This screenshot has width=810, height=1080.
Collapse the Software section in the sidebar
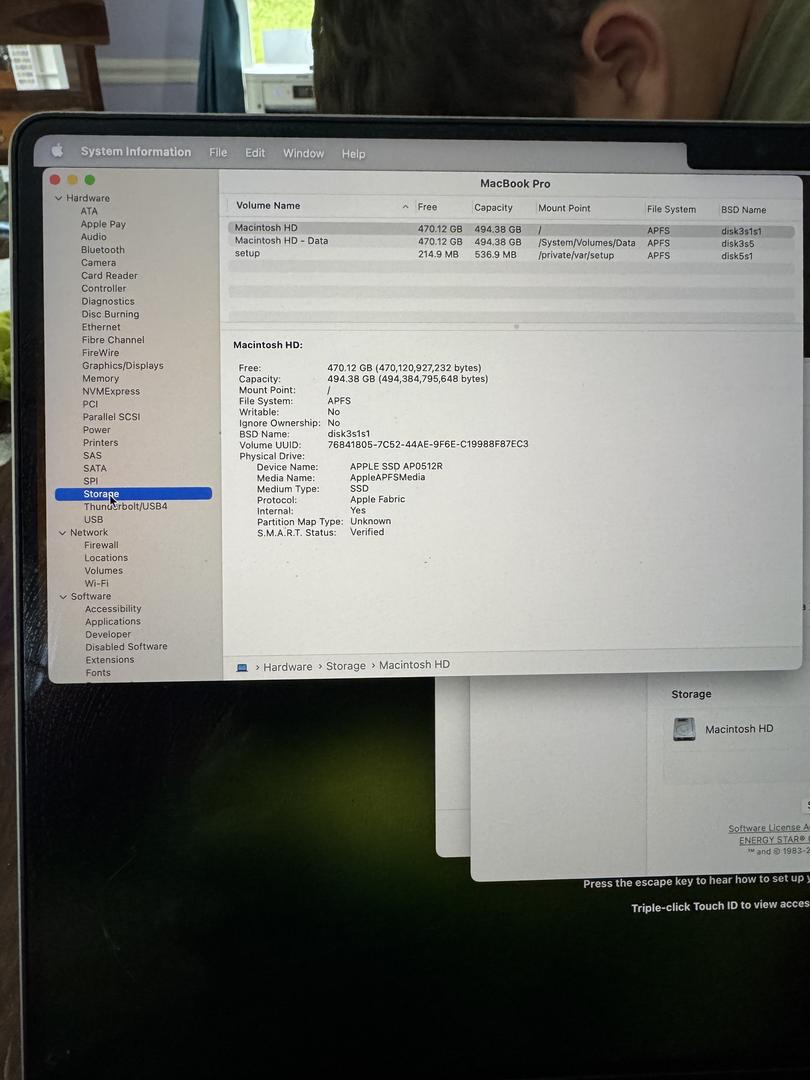tap(63, 596)
